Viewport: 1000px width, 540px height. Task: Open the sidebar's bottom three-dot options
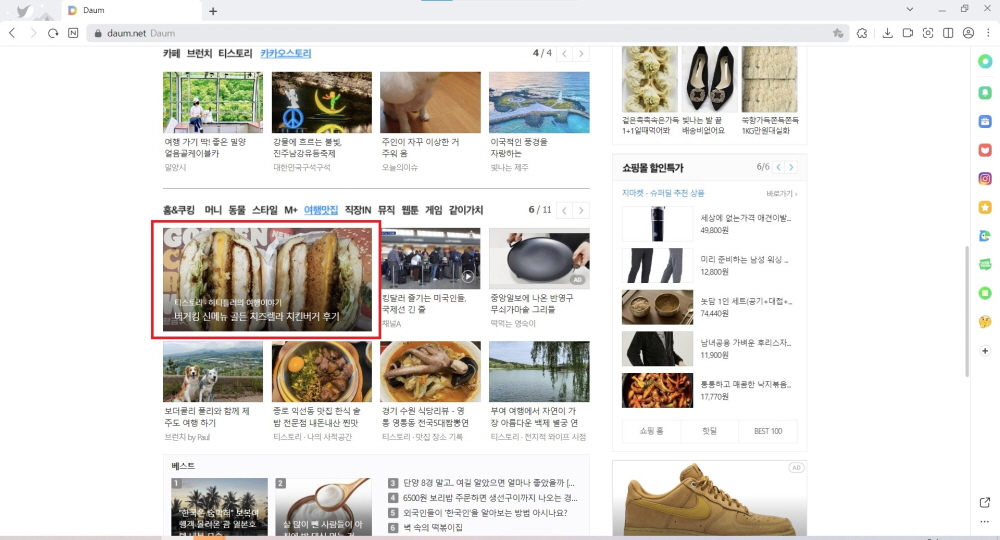pos(985,522)
